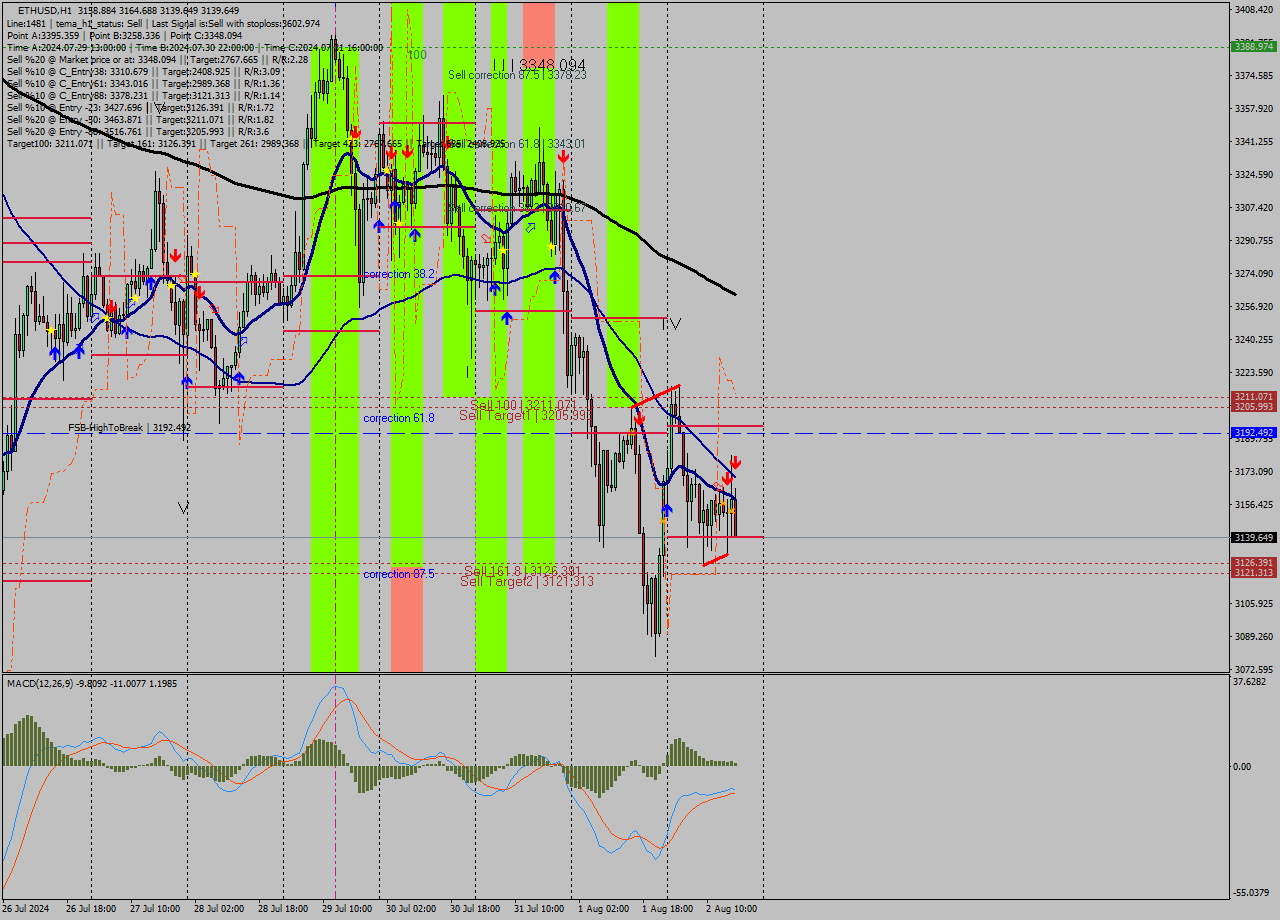Click the blue 3192.492 price tag on axis
This screenshot has height=920, width=1280.
coord(1253,433)
